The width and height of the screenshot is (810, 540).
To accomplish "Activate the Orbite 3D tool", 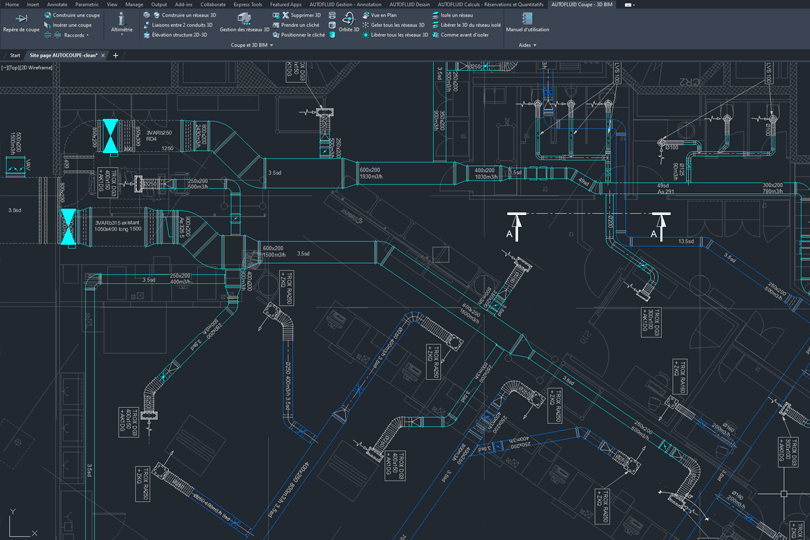I will [348, 20].
